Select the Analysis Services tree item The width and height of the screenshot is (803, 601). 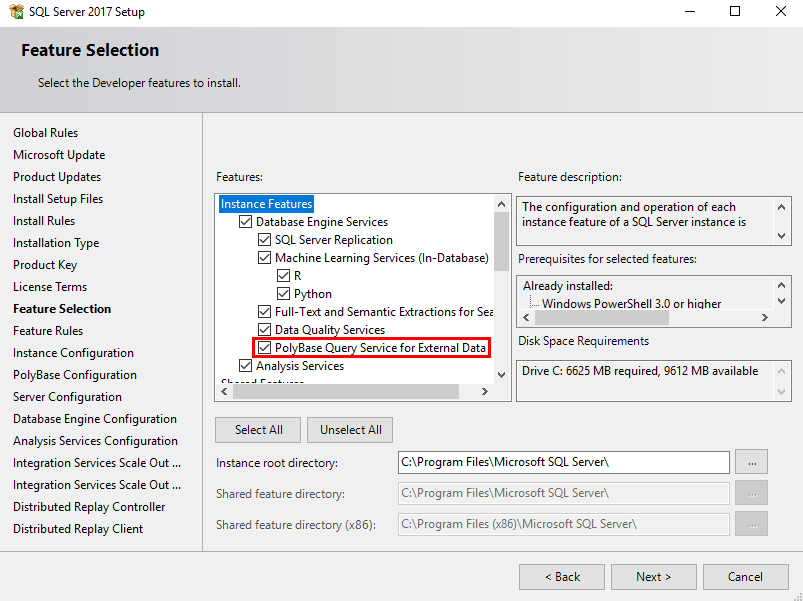coord(300,366)
